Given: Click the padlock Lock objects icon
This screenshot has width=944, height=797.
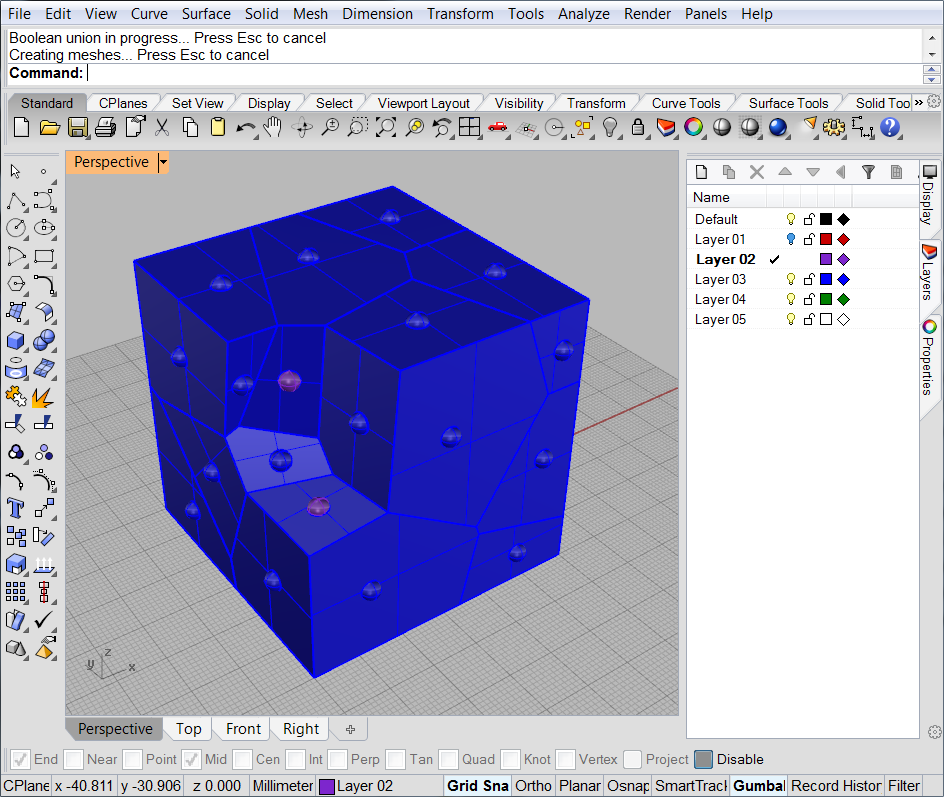Looking at the screenshot, I should [x=638, y=128].
